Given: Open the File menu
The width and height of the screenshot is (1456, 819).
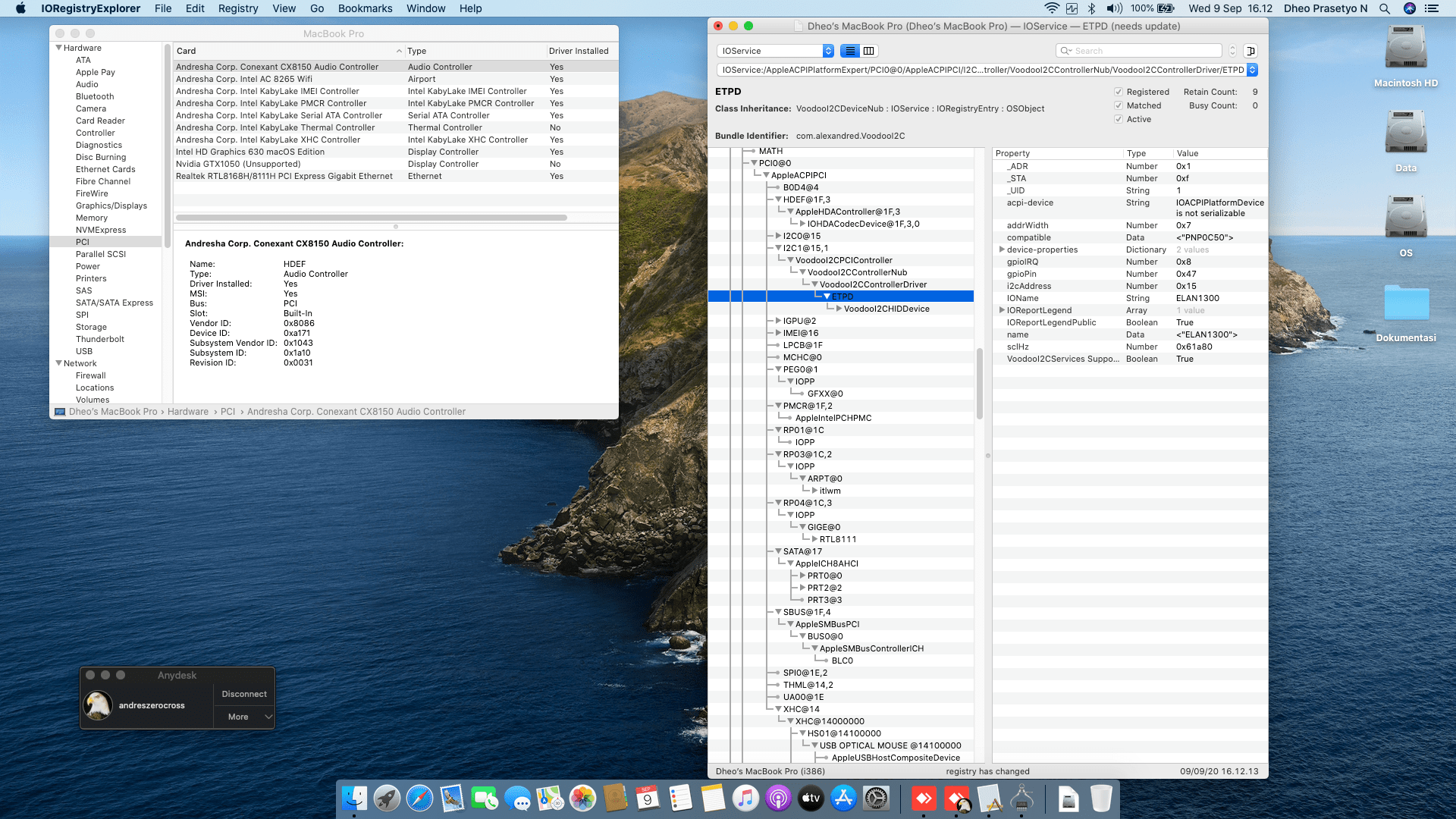Looking at the screenshot, I should (163, 8).
